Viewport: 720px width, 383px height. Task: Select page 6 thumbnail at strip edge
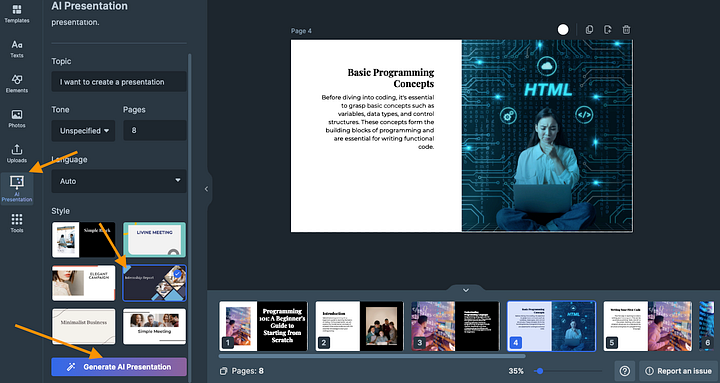707,326
